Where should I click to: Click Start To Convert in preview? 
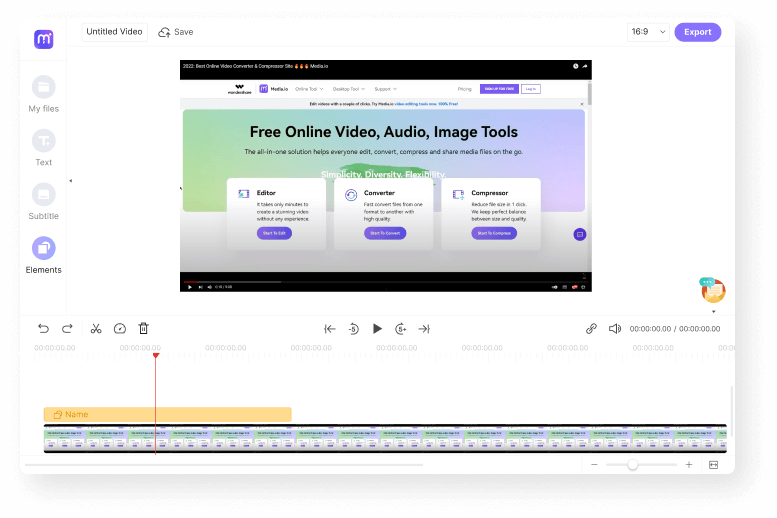pyautogui.click(x=385, y=233)
